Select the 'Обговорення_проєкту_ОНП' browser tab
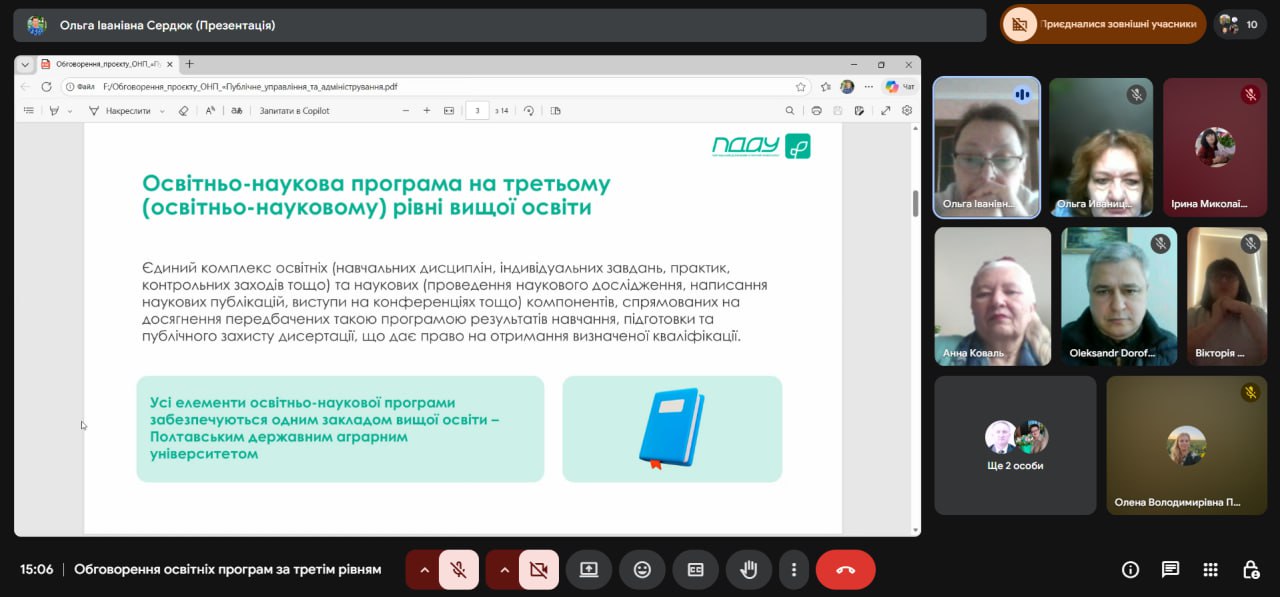This screenshot has height=597, width=1280. click(98, 64)
